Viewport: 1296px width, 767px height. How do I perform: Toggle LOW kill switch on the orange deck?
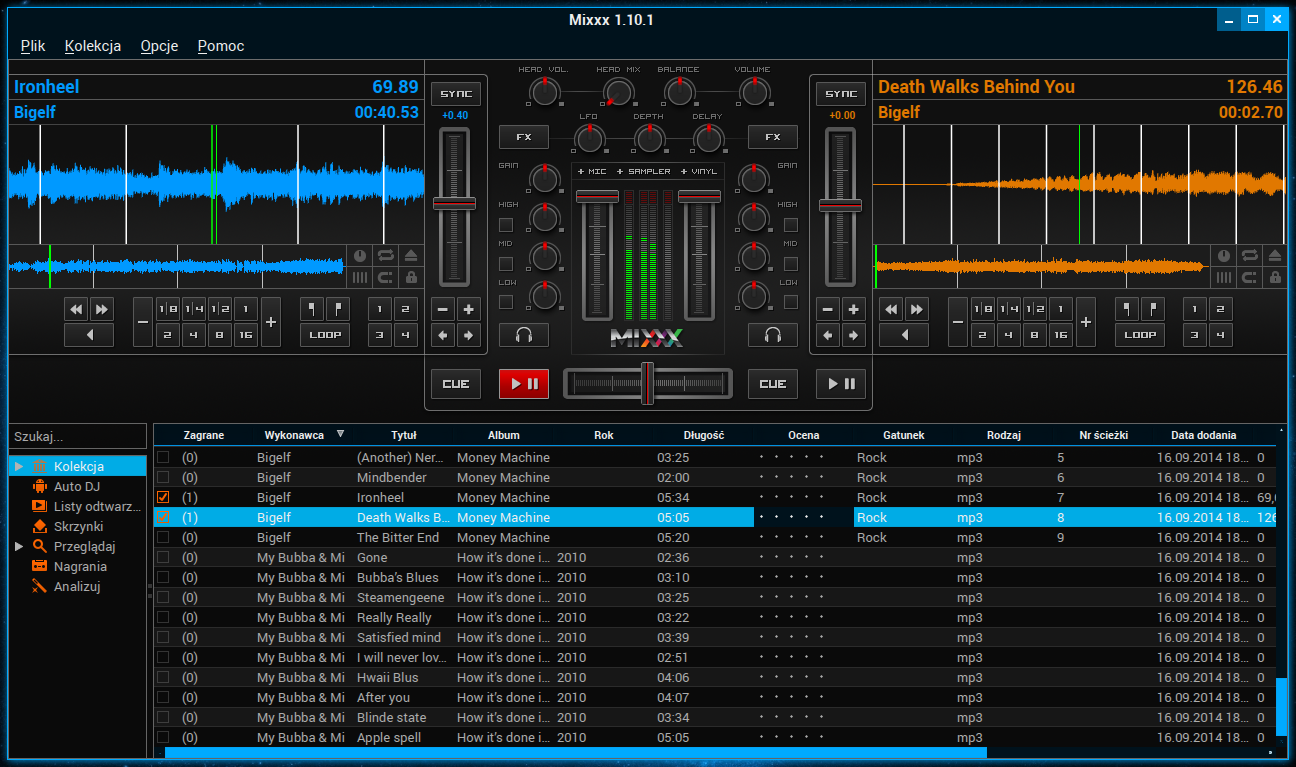pos(791,301)
